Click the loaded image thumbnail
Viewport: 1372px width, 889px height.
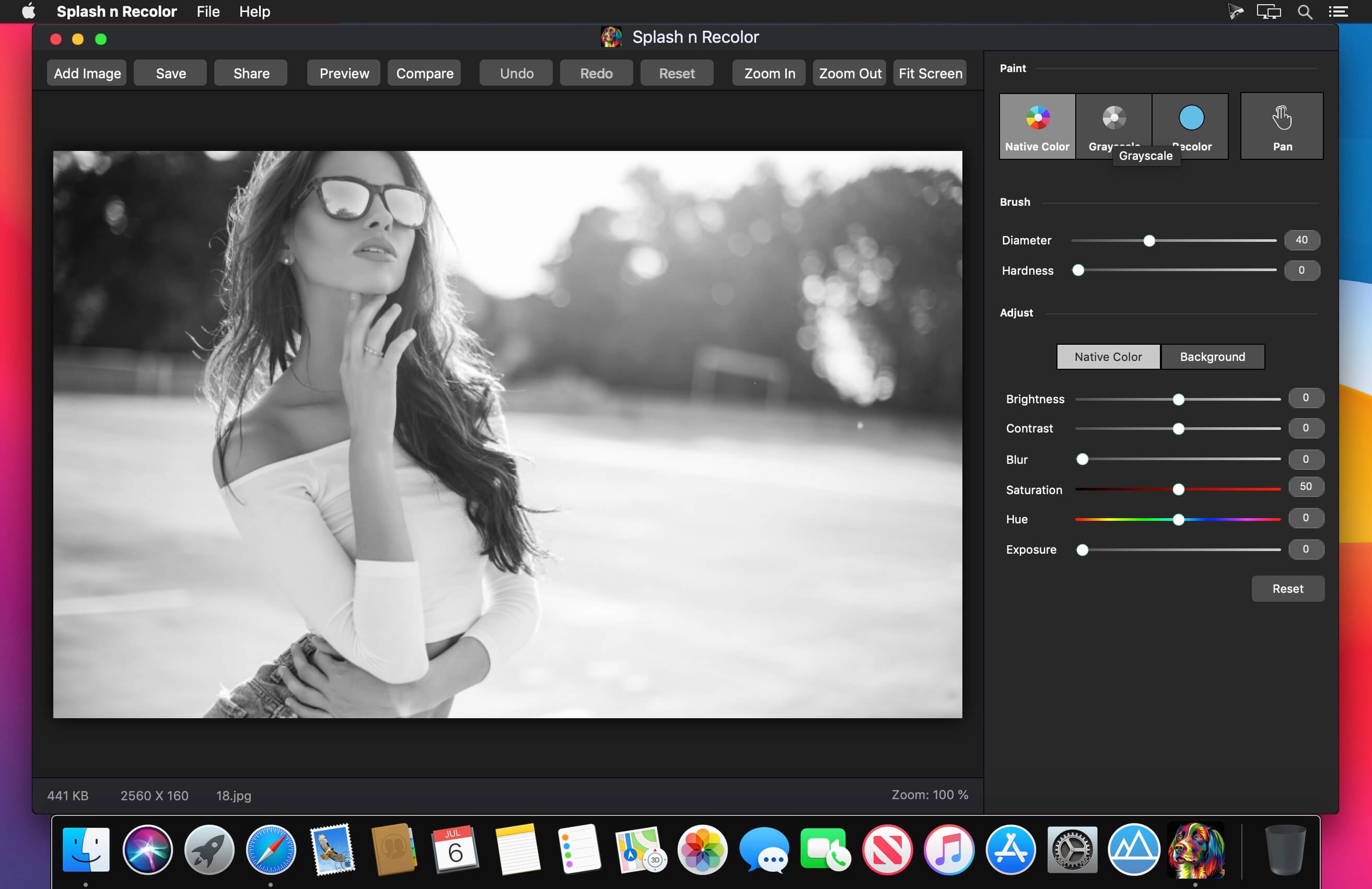(507, 433)
